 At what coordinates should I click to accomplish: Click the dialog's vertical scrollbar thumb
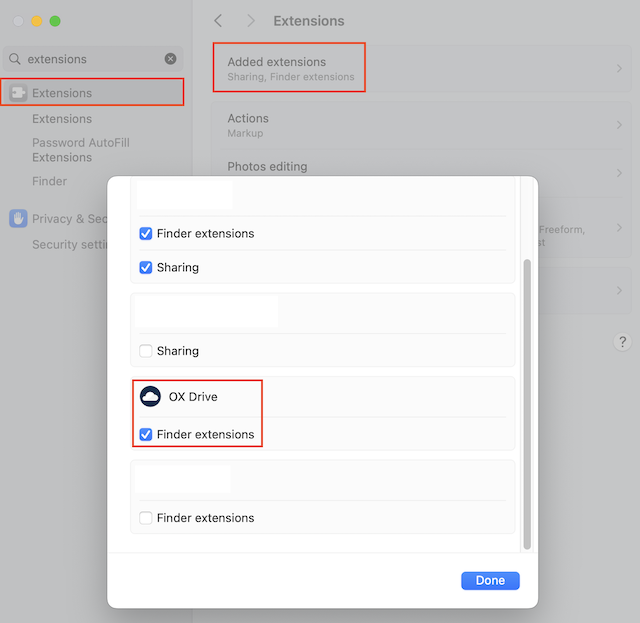pos(527,404)
